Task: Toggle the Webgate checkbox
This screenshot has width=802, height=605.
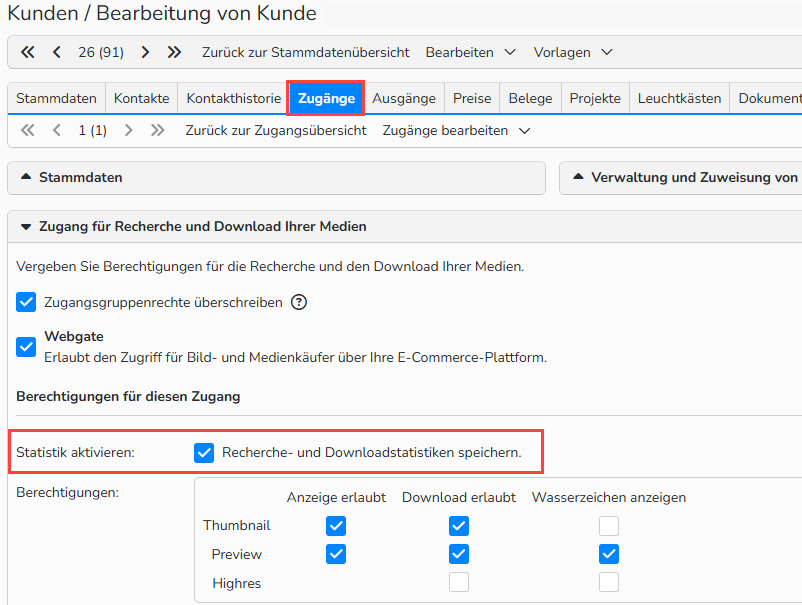Action: coord(26,347)
